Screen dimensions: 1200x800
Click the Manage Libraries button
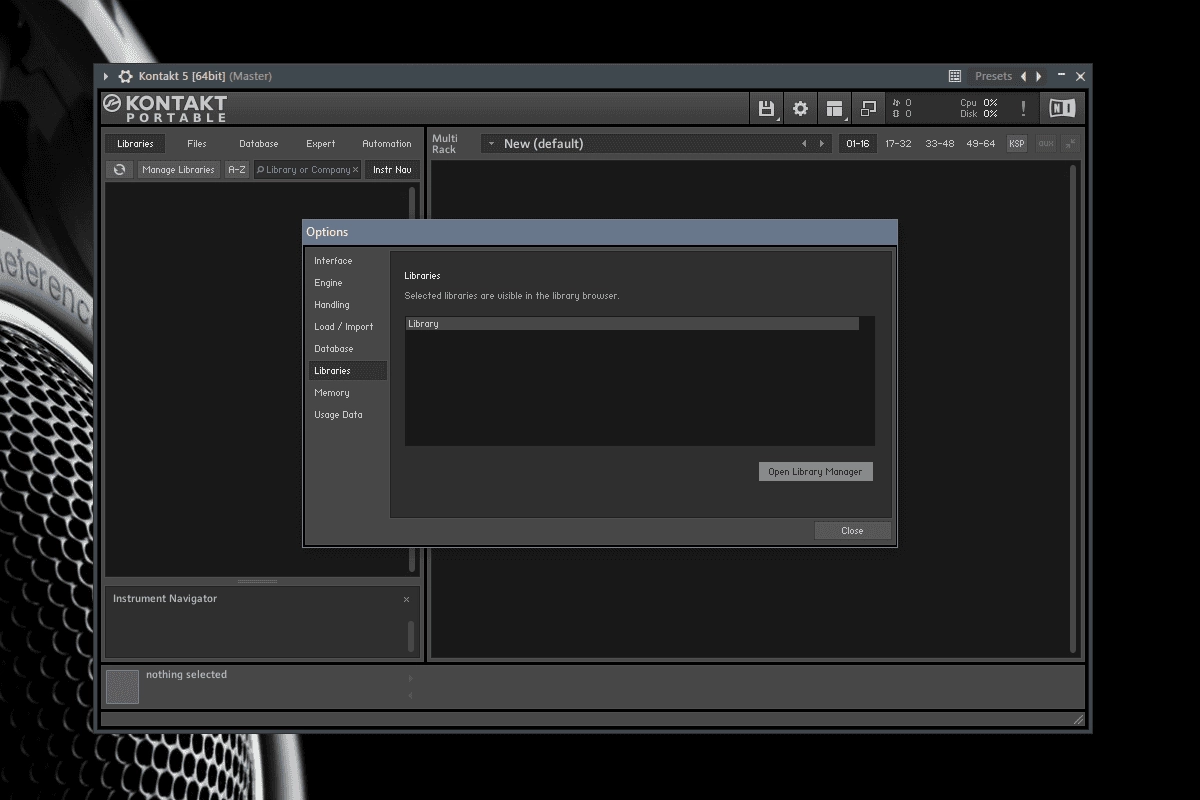click(x=178, y=170)
